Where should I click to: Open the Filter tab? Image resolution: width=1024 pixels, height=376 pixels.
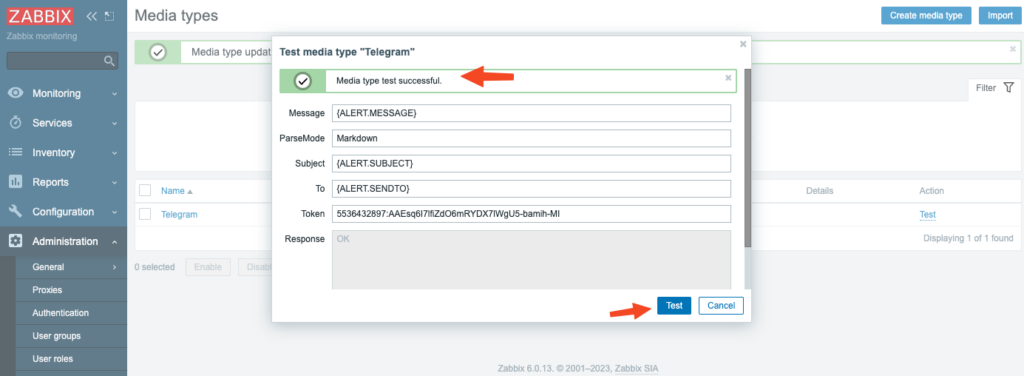(995, 87)
